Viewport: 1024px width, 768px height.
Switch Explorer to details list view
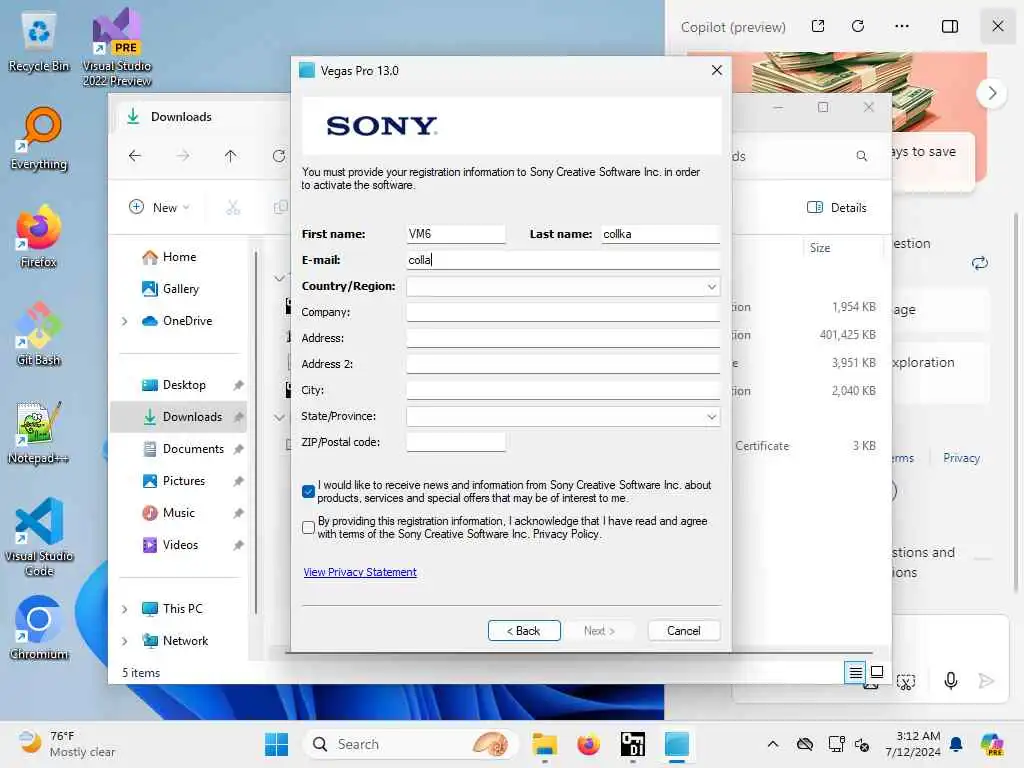(855, 672)
